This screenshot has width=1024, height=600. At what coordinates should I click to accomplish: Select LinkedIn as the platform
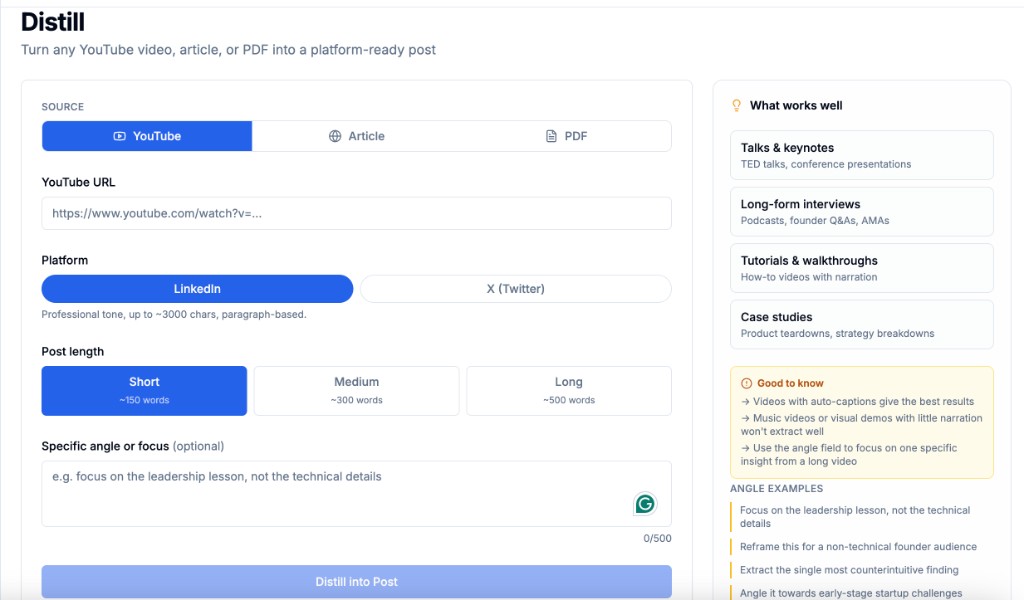click(197, 289)
